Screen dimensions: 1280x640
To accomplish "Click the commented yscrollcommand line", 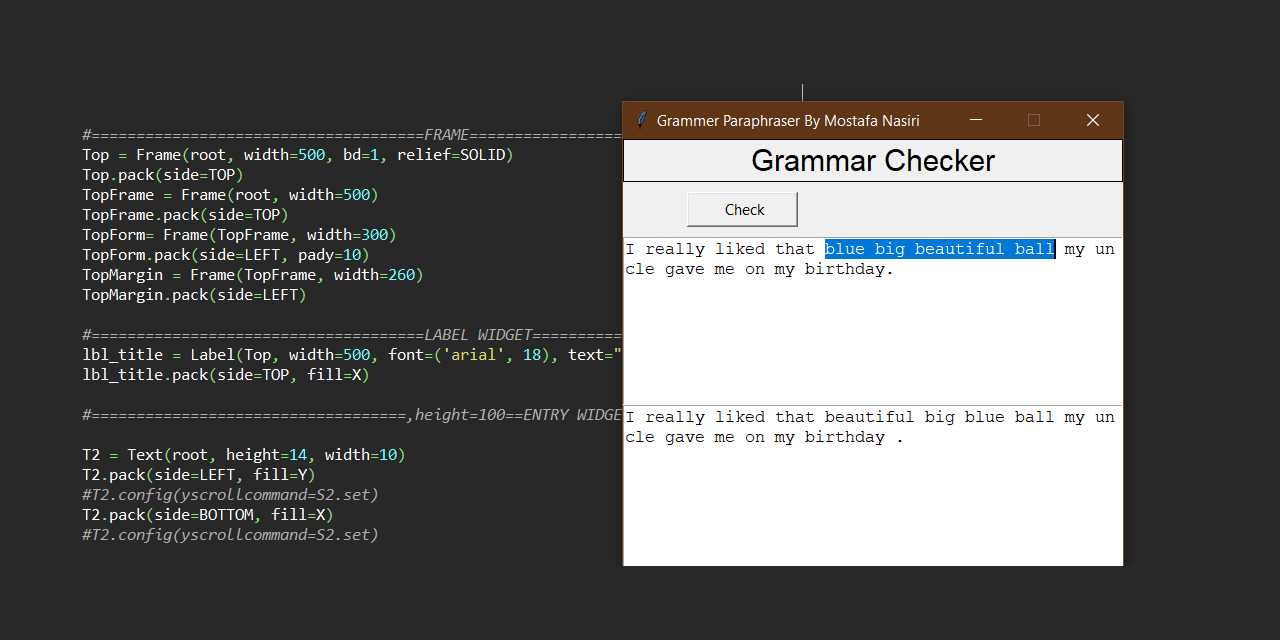I will click(x=230, y=494).
